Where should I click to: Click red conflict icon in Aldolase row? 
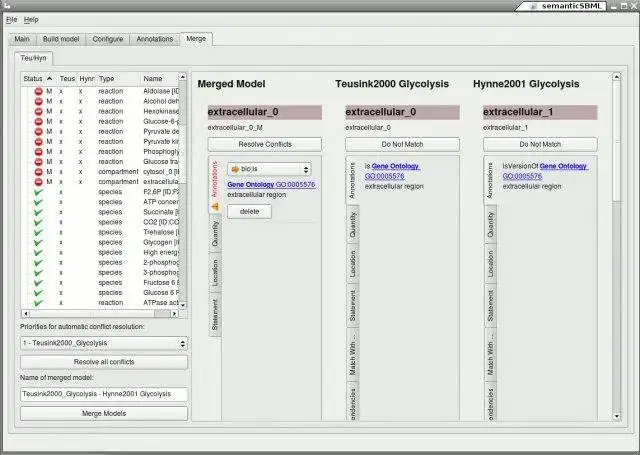(x=38, y=91)
